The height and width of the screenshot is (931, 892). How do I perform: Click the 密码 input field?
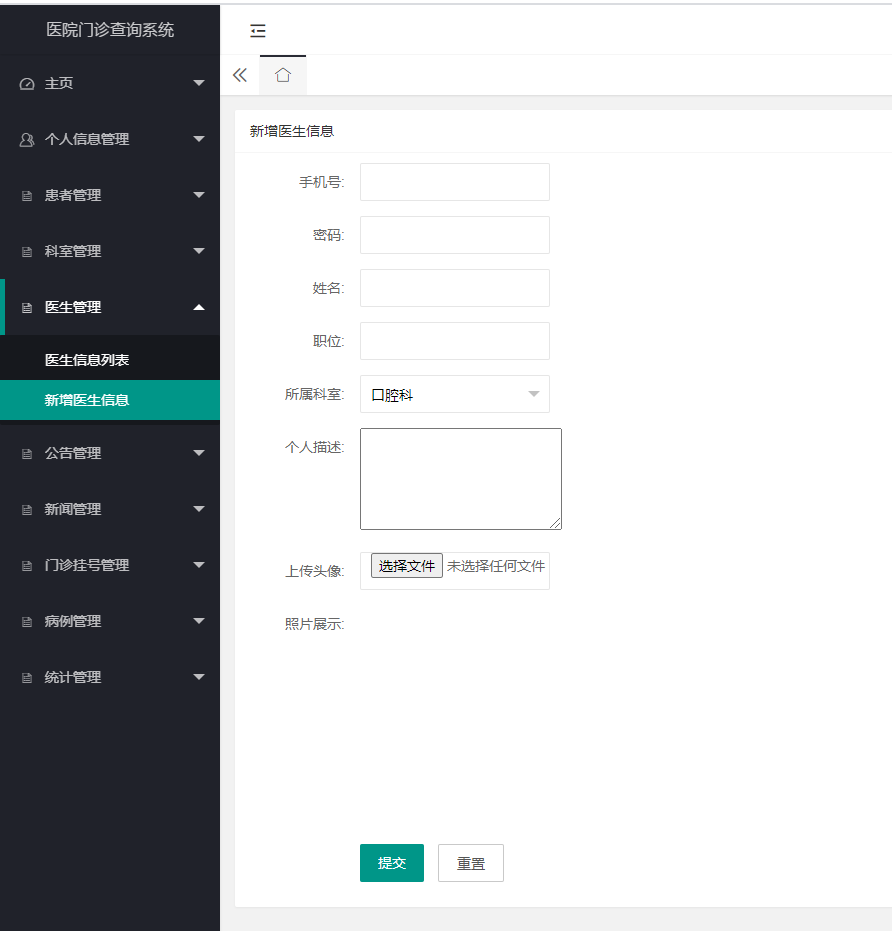(455, 235)
